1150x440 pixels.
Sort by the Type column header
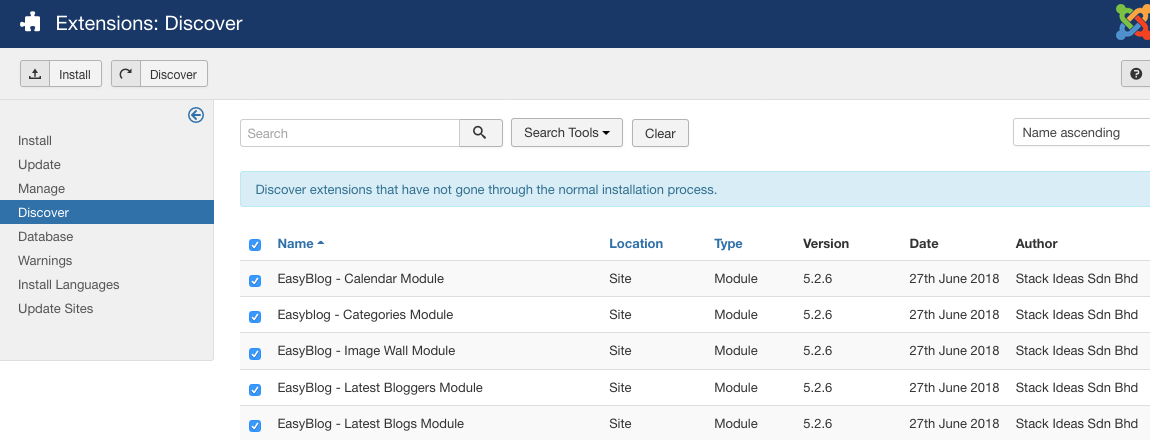(x=728, y=243)
